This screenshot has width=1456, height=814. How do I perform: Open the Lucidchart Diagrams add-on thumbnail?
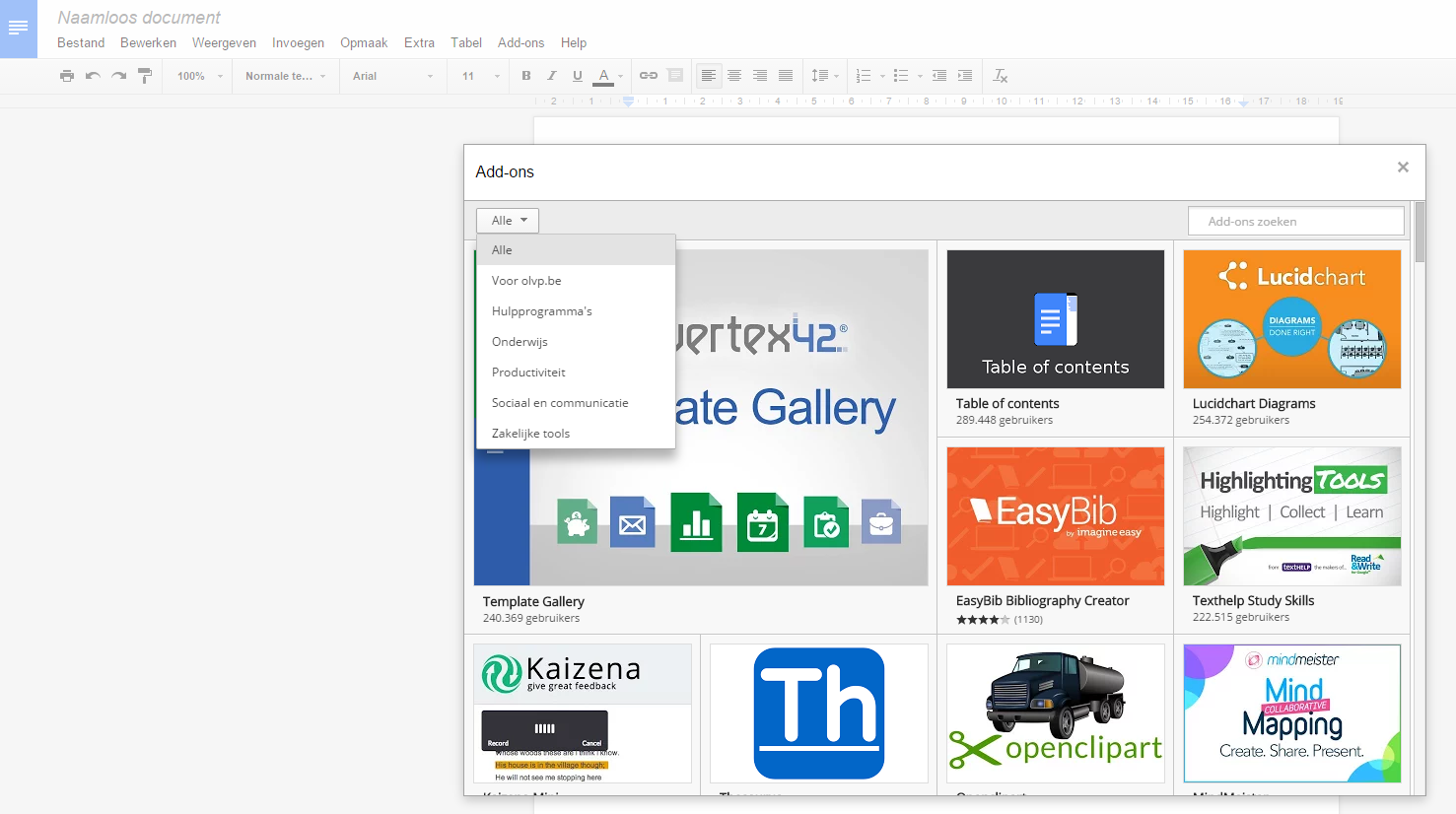point(1292,319)
